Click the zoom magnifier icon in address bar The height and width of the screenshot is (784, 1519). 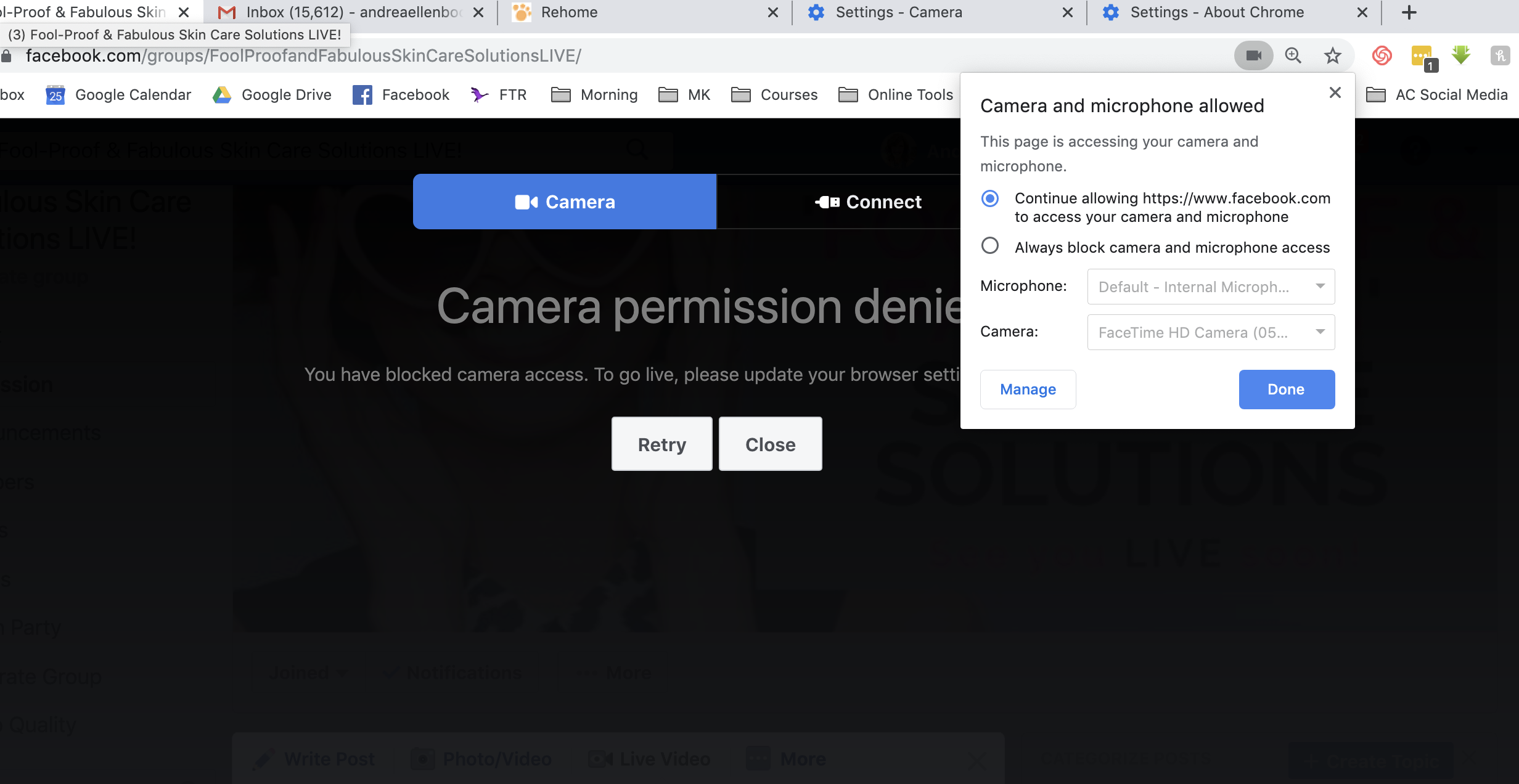pos(1293,55)
